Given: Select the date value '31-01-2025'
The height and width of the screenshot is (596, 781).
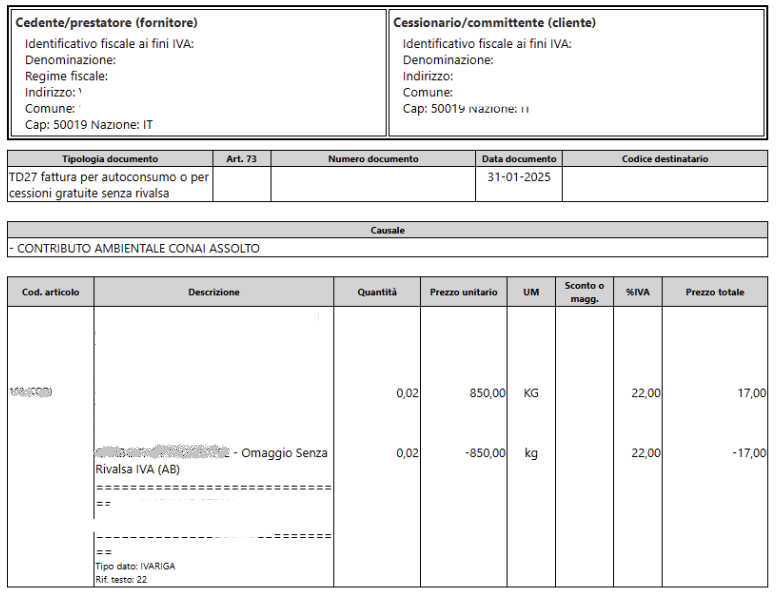Looking at the screenshot, I should coord(519,177).
